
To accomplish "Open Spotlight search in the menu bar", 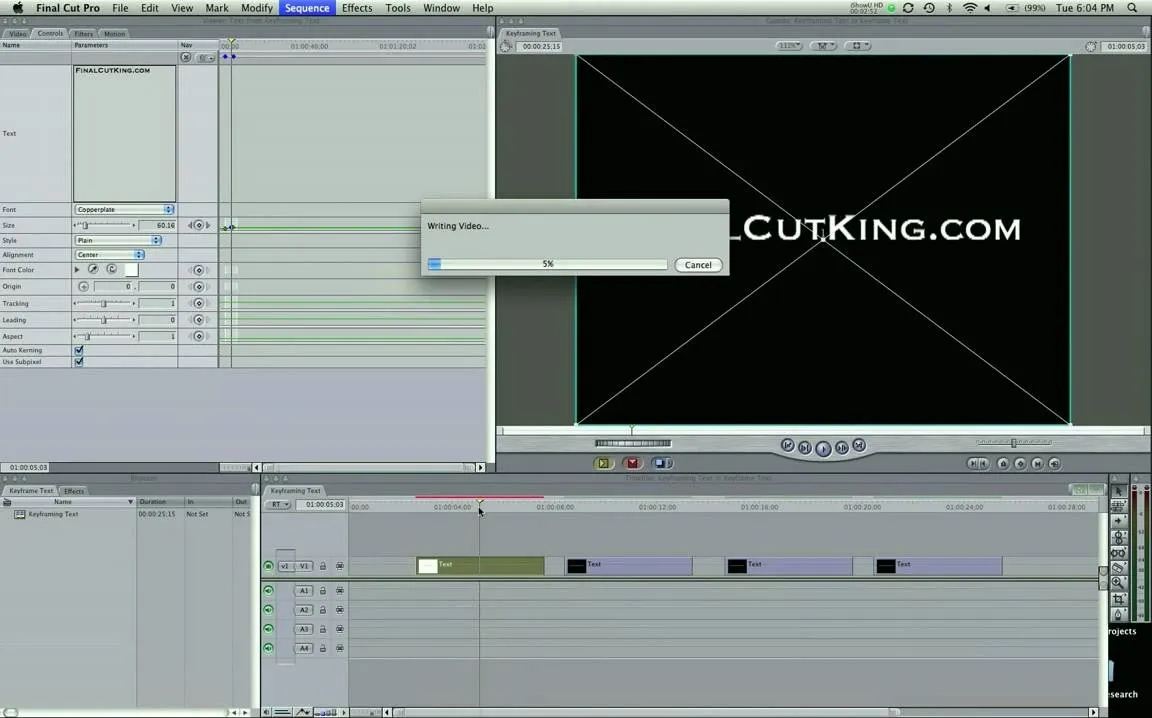I will coord(1132,8).
